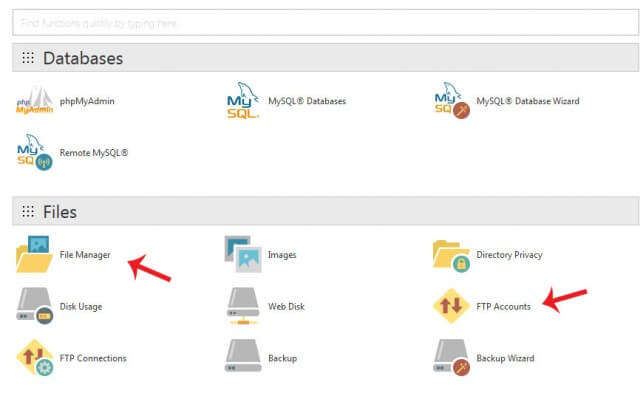Open the Web Disk link
The height and width of the screenshot is (399, 640).
tap(287, 306)
